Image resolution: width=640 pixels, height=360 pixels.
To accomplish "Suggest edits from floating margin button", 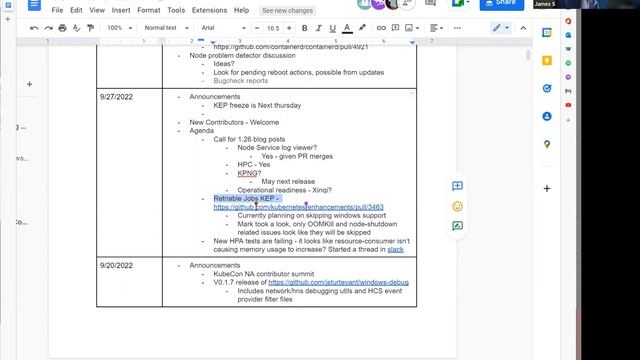I will pyautogui.click(x=457, y=226).
